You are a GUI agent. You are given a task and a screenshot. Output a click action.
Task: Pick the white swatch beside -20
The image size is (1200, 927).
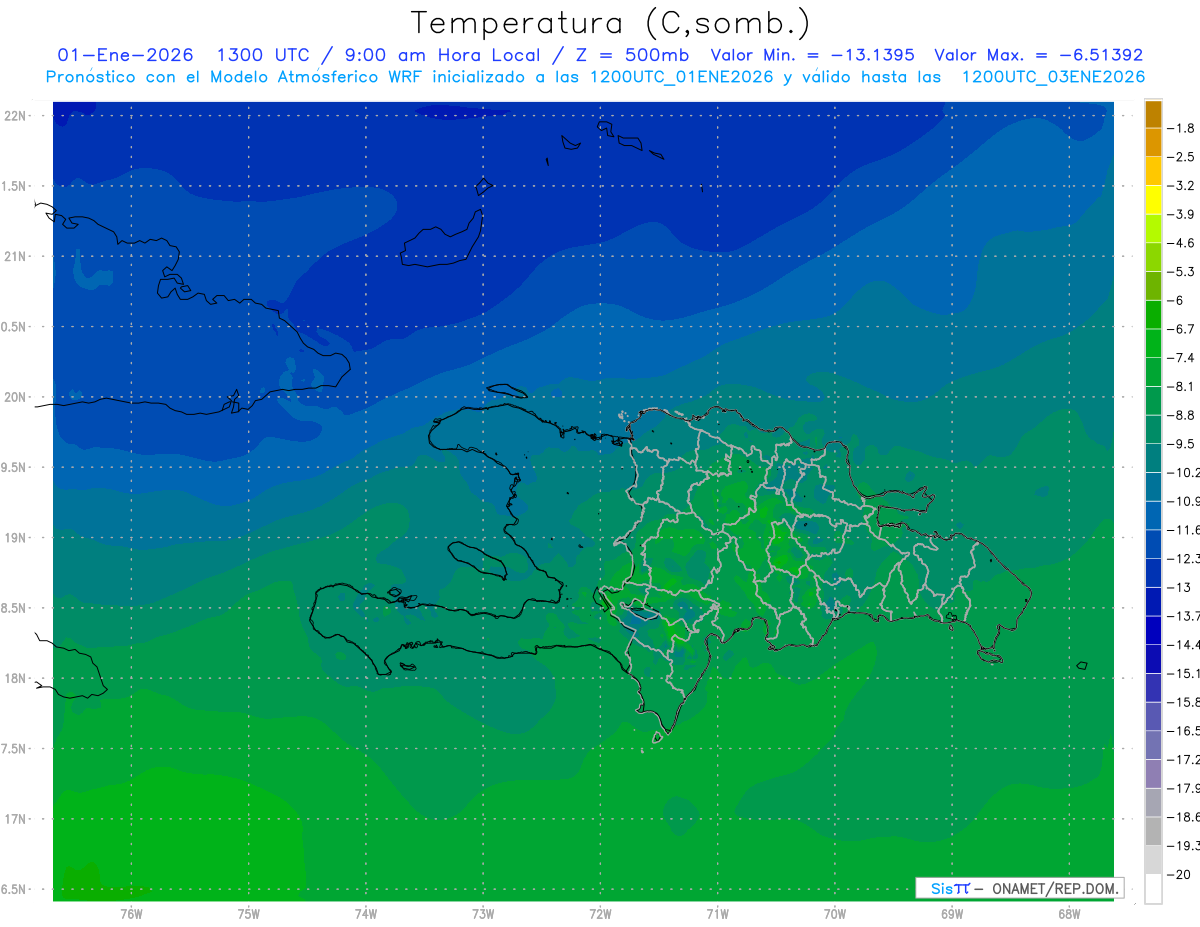tap(1153, 888)
